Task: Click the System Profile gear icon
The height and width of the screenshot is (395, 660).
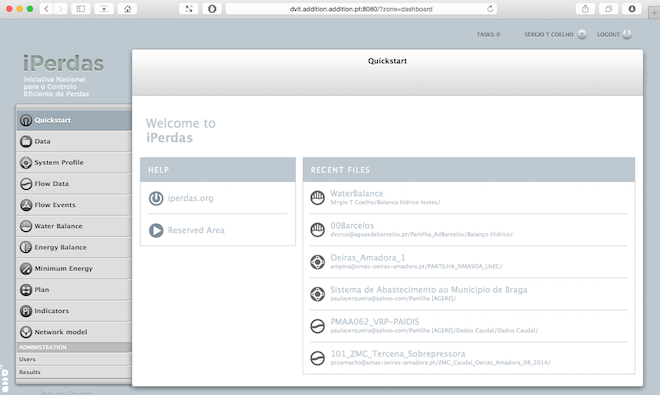Action: pos(26,163)
